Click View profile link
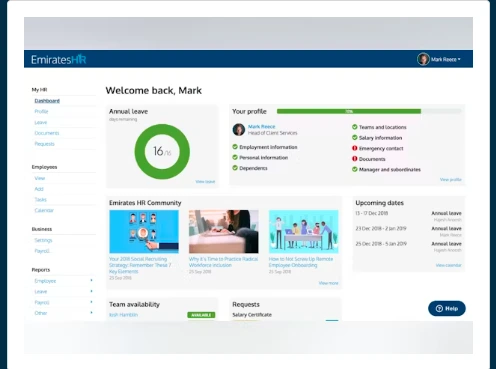Viewport: 496px width, 369px height. [451, 179]
